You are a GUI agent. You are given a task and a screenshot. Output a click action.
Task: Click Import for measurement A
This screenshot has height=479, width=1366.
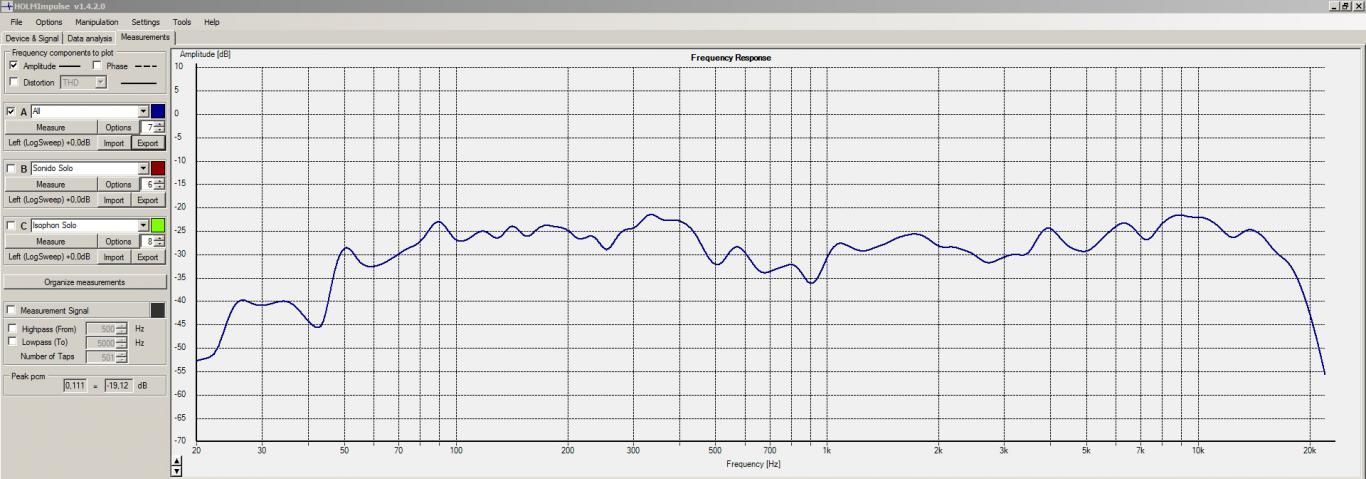pos(114,143)
